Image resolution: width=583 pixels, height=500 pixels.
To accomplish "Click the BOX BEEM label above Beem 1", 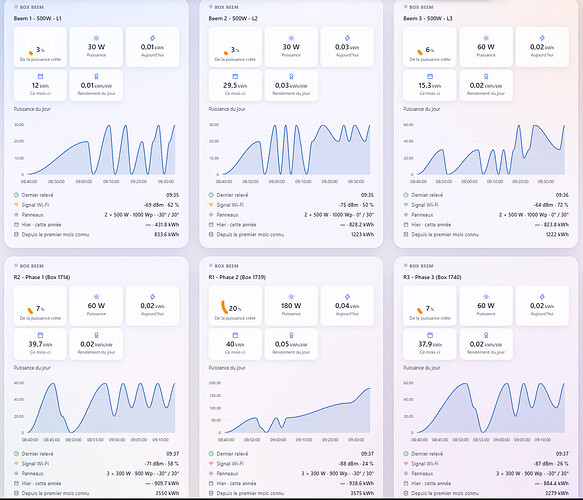I will coord(31,7).
